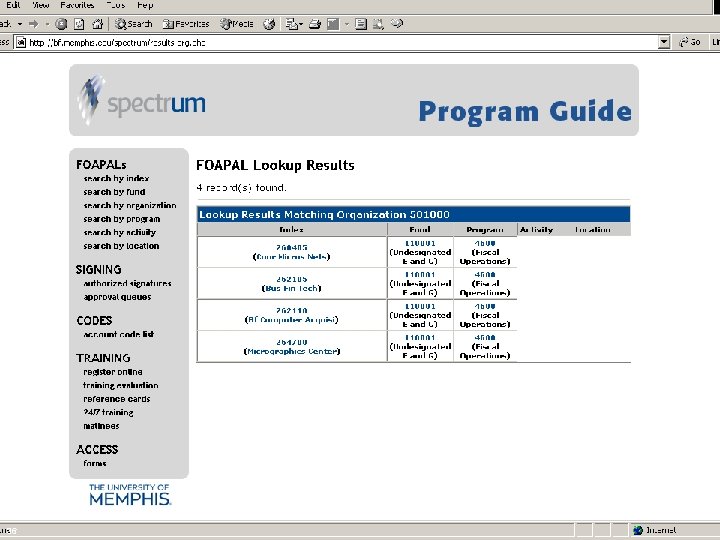Click the Discuss icon in the toolbar
Viewport: 720px width, 540px height.
click(x=361, y=24)
